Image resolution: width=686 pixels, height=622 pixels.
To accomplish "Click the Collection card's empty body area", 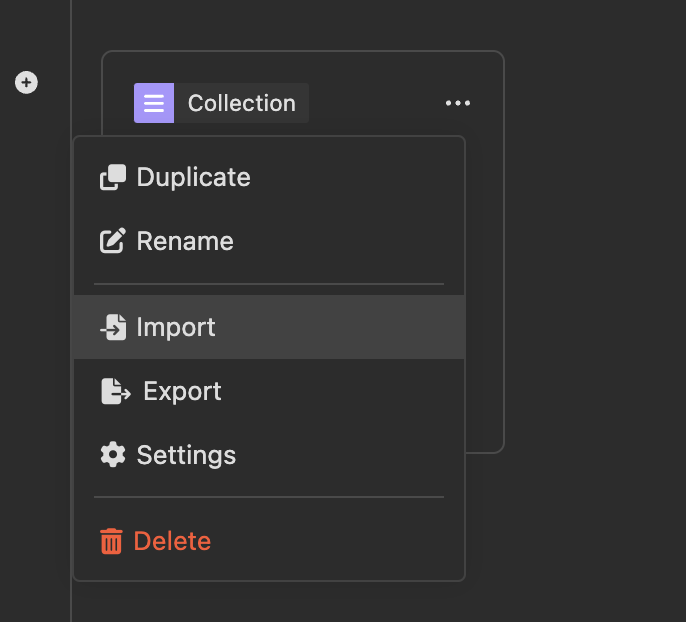I will [484, 300].
